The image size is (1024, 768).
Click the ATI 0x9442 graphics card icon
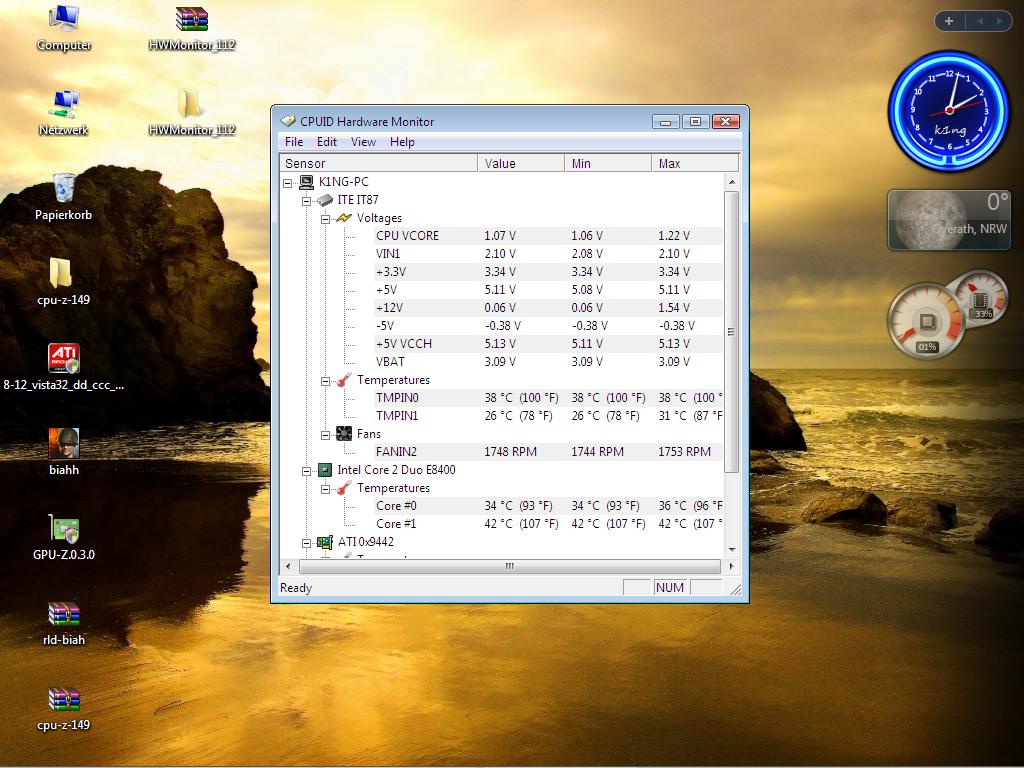tap(325, 542)
